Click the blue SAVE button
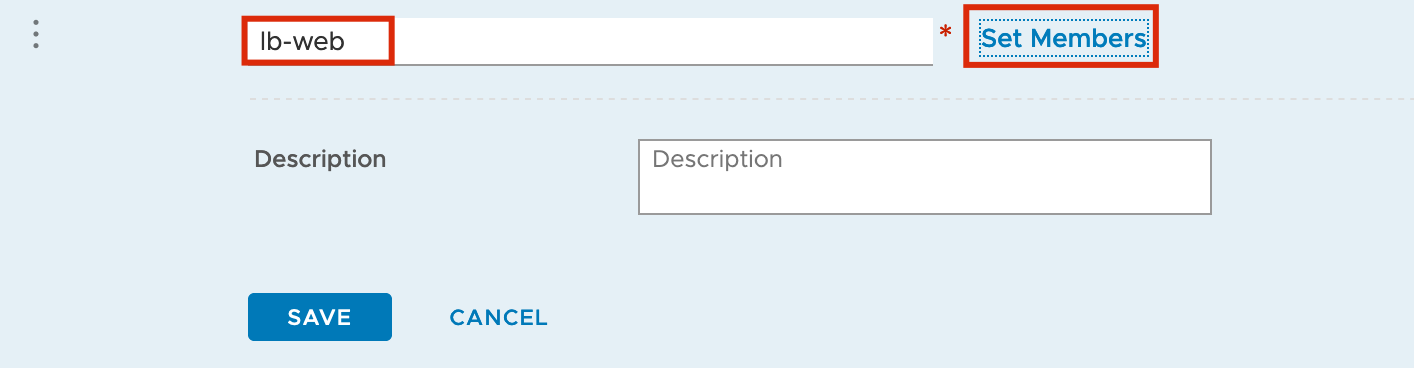The width and height of the screenshot is (1414, 368). [x=320, y=317]
